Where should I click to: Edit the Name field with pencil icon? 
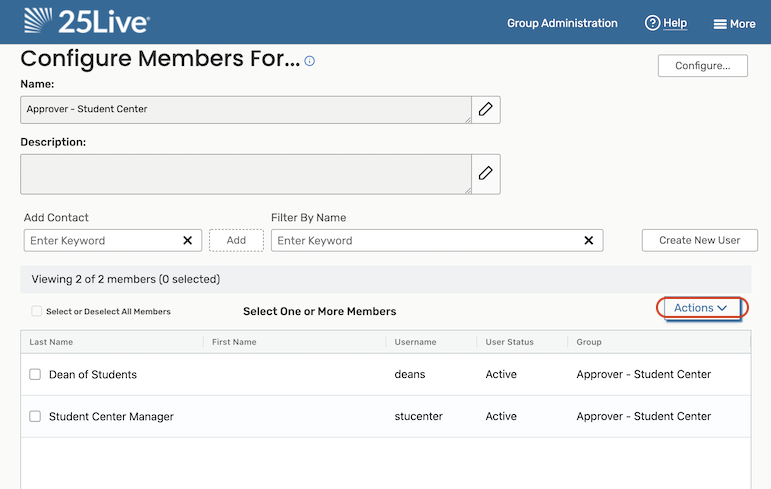[x=486, y=109]
